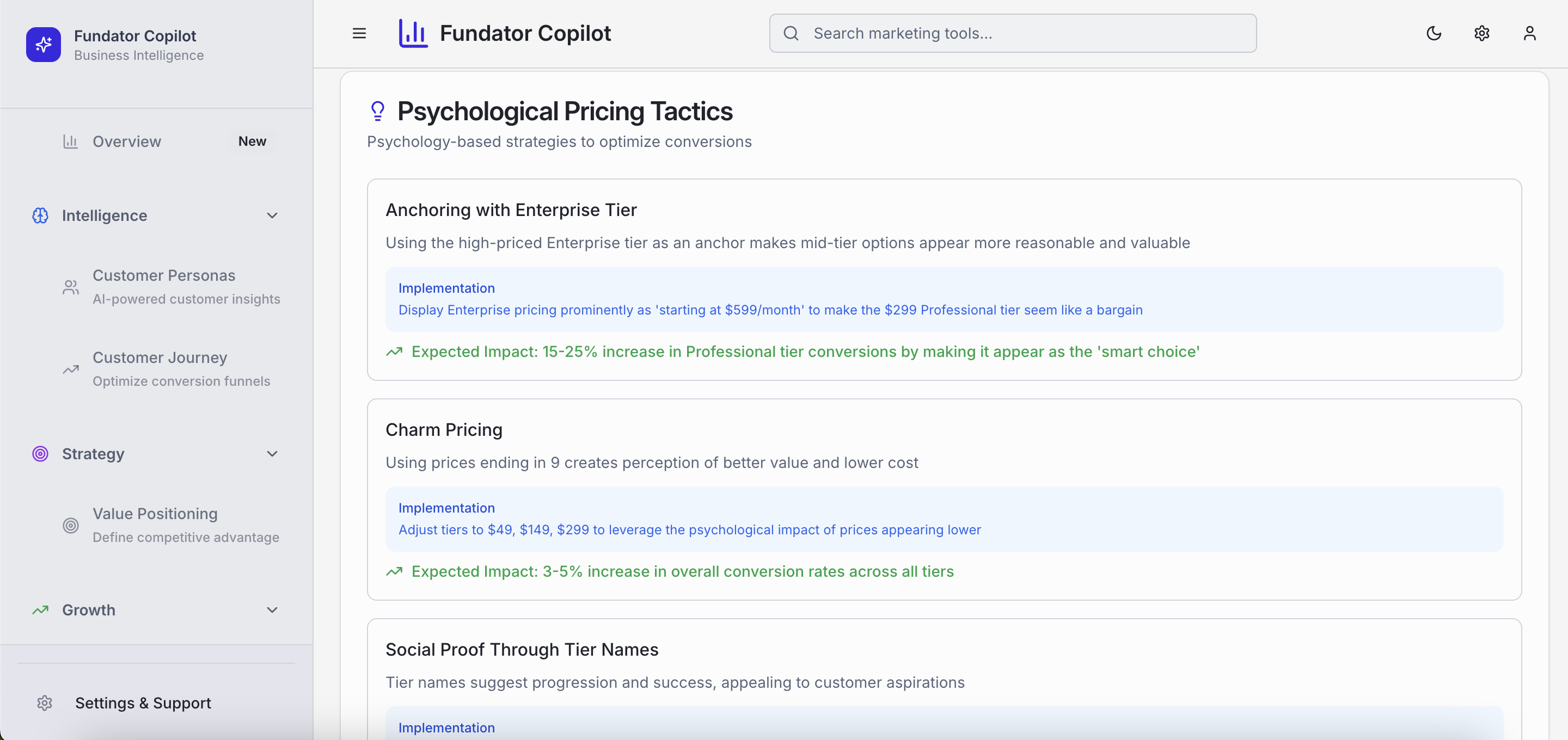Open Settings & Support
The width and height of the screenshot is (1568, 740).
click(143, 703)
